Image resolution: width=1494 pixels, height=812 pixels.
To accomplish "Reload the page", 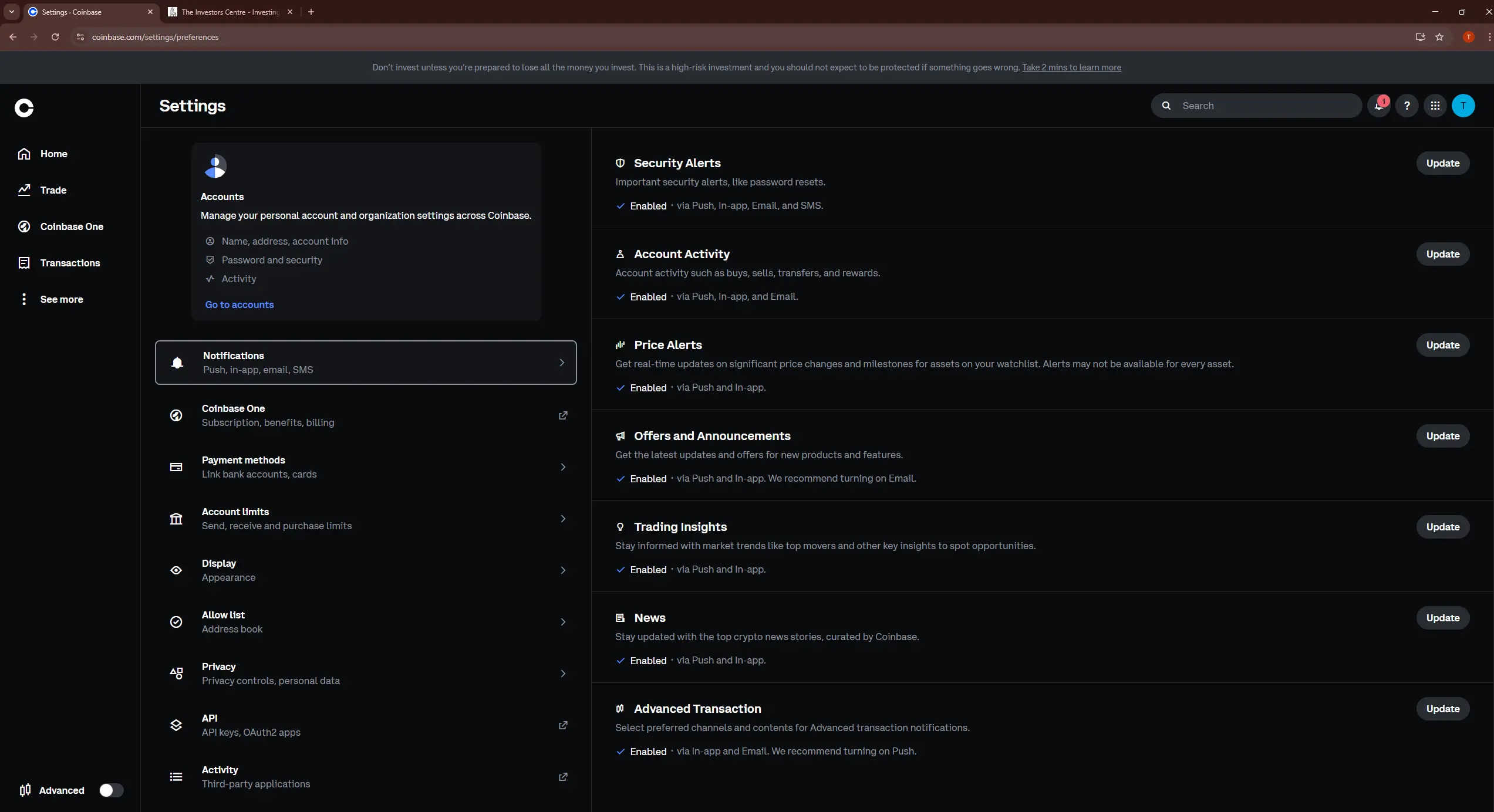I will click(x=55, y=37).
